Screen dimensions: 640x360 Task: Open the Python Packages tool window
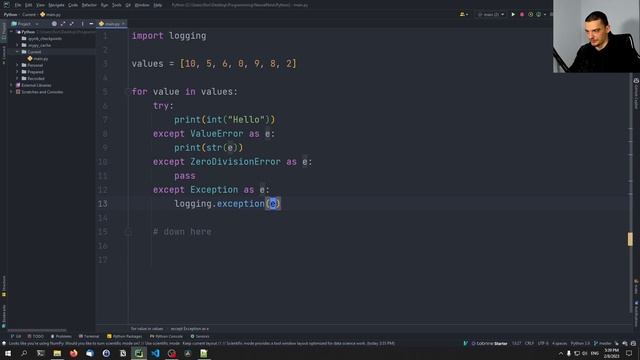pyautogui.click(x=124, y=336)
